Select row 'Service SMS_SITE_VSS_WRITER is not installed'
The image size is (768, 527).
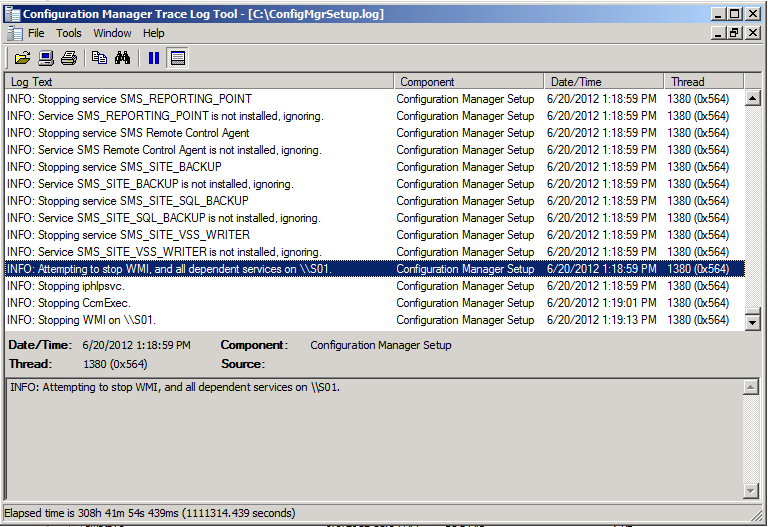[x=375, y=252]
